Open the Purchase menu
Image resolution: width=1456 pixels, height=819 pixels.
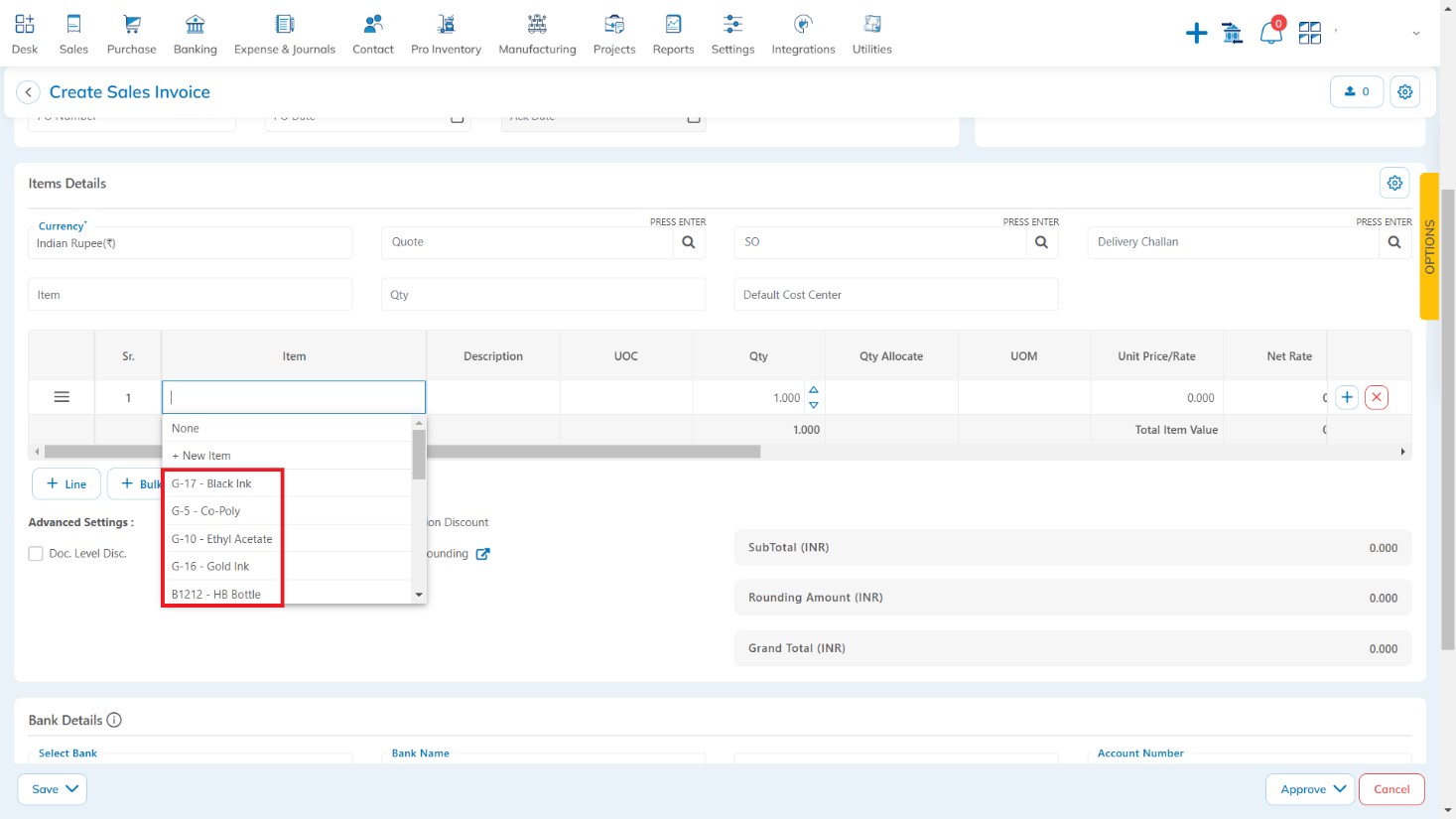[131, 34]
